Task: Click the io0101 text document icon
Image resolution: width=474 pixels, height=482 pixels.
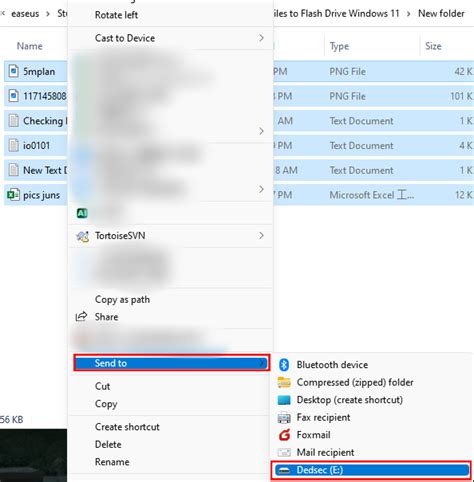Action: (13, 145)
